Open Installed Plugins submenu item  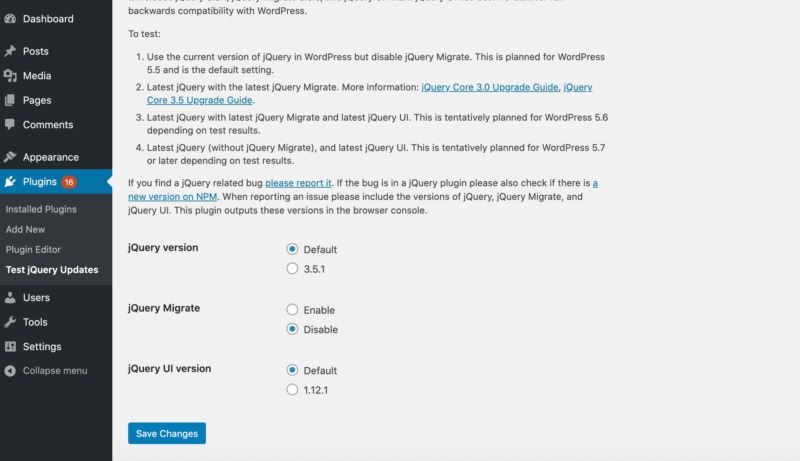pyautogui.click(x=41, y=209)
